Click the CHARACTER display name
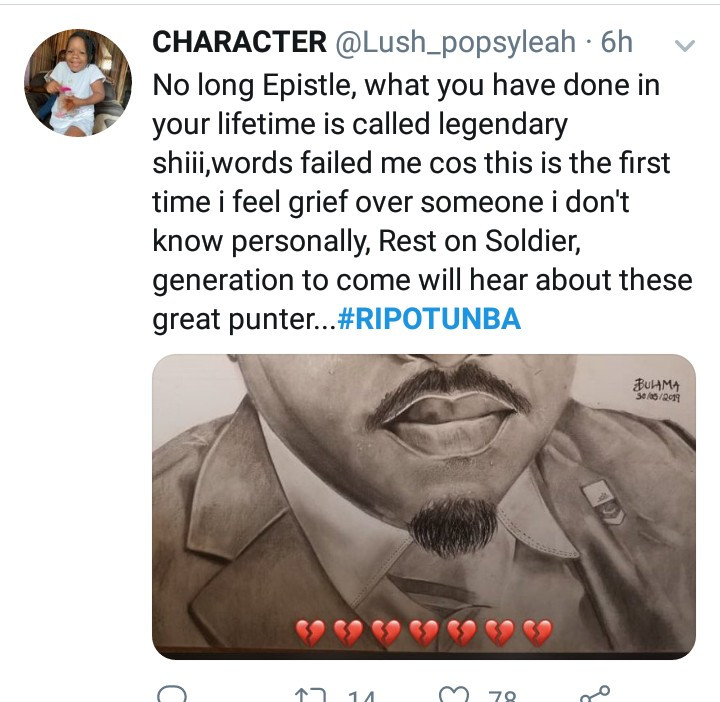The height and width of the screenshot is (702, 720). 239,42
